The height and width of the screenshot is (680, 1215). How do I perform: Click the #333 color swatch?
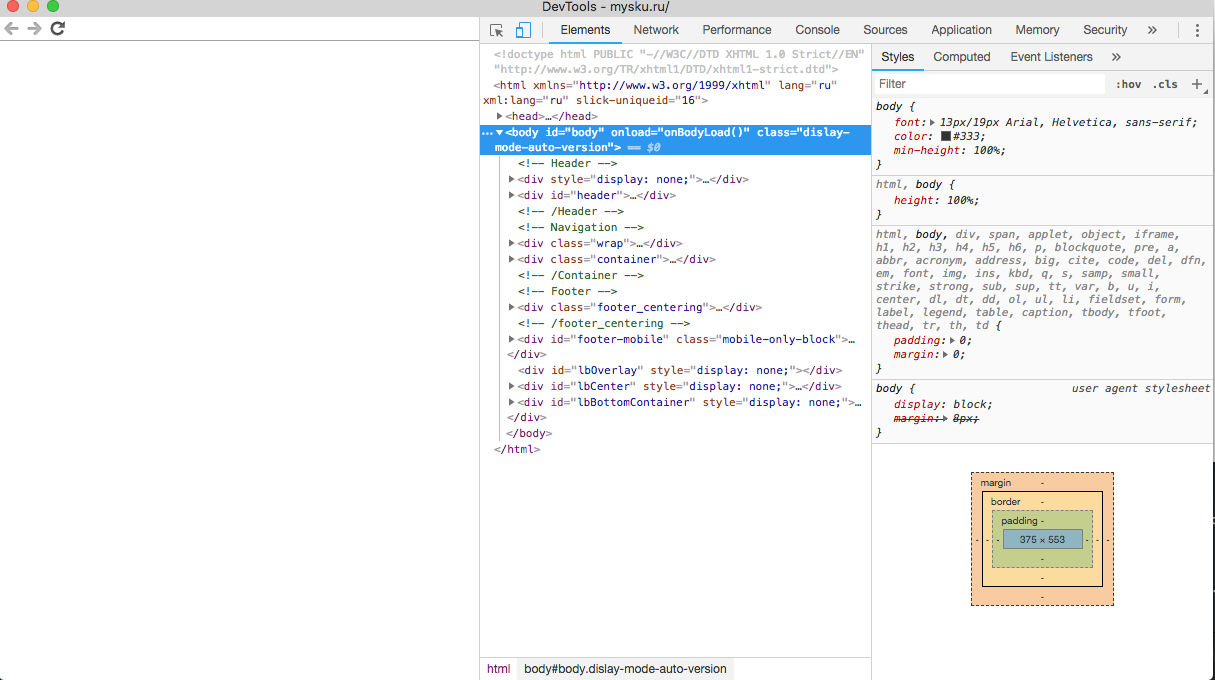point(945,136)
